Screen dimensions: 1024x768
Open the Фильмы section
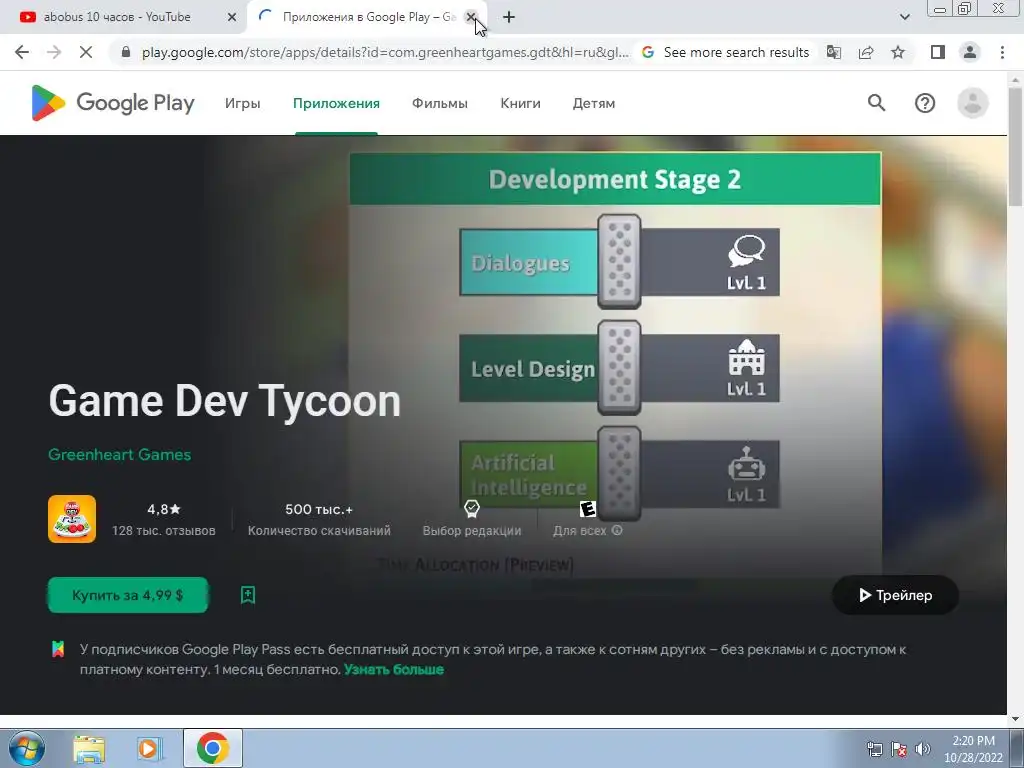440,103
